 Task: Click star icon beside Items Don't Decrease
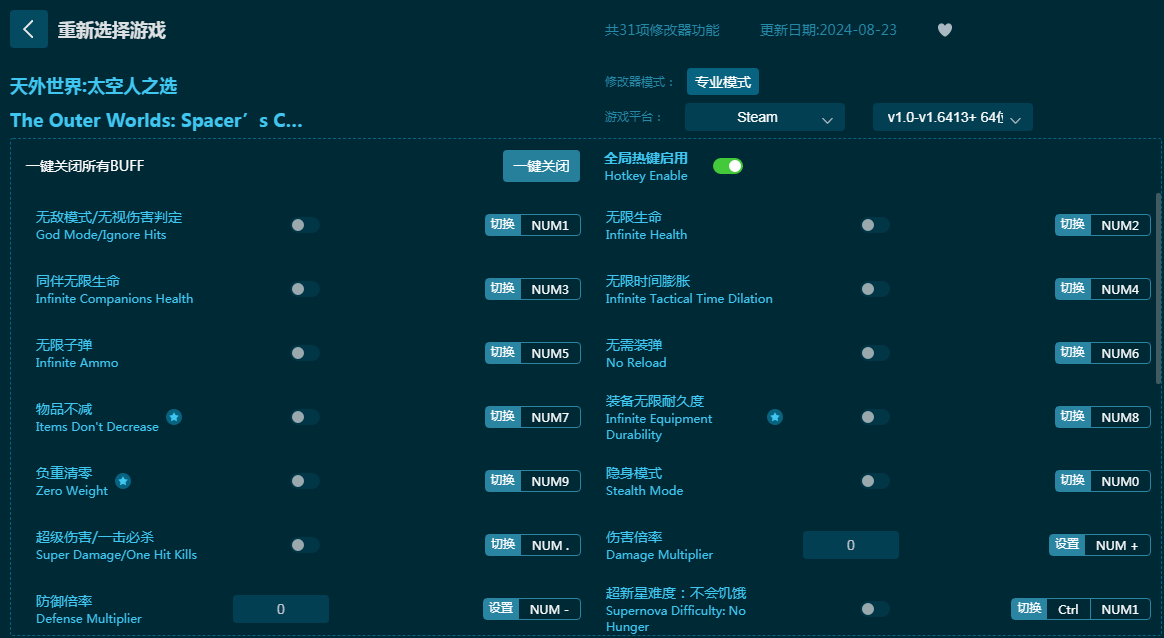pos(174,417)
